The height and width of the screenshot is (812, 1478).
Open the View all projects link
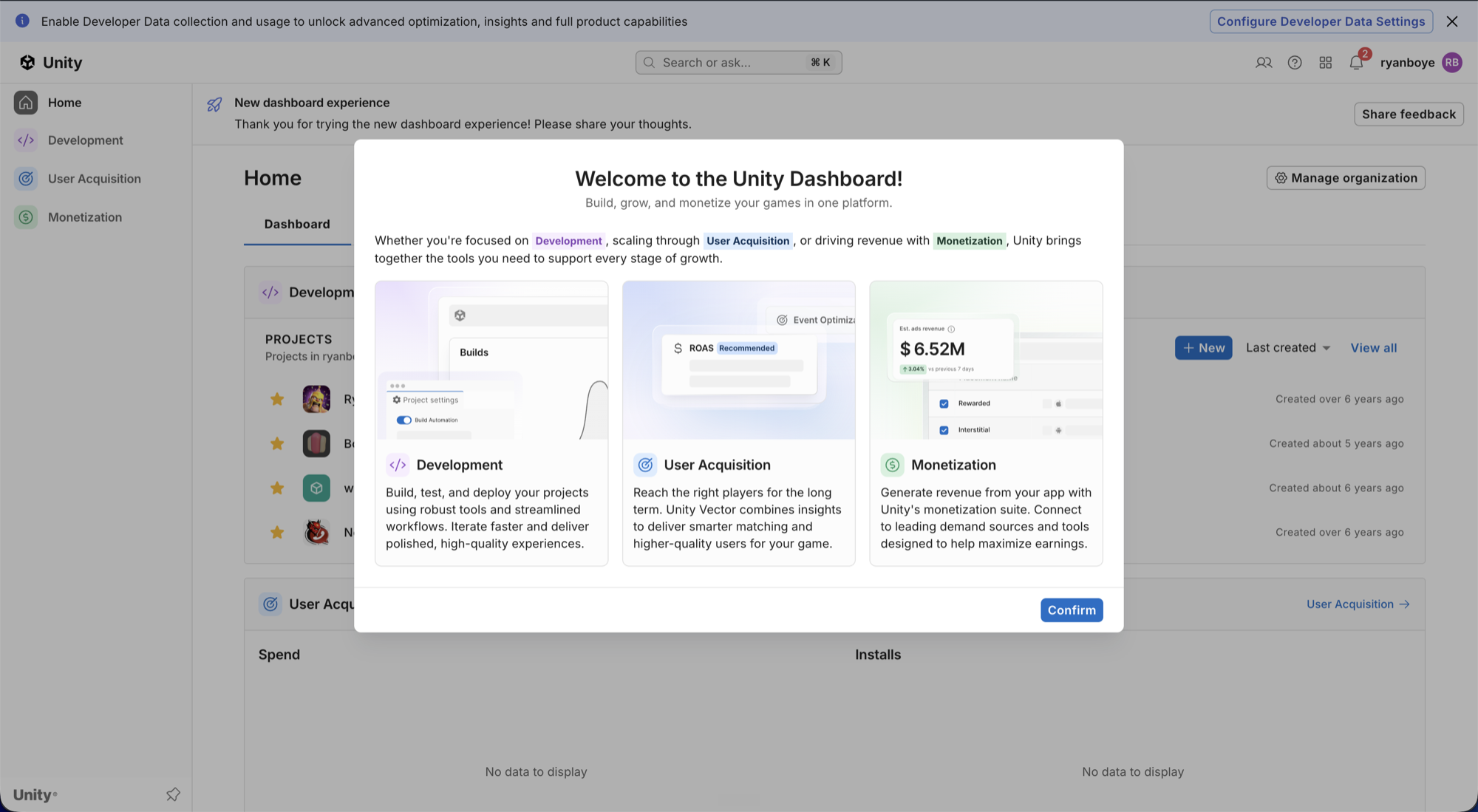(1374, 348)
